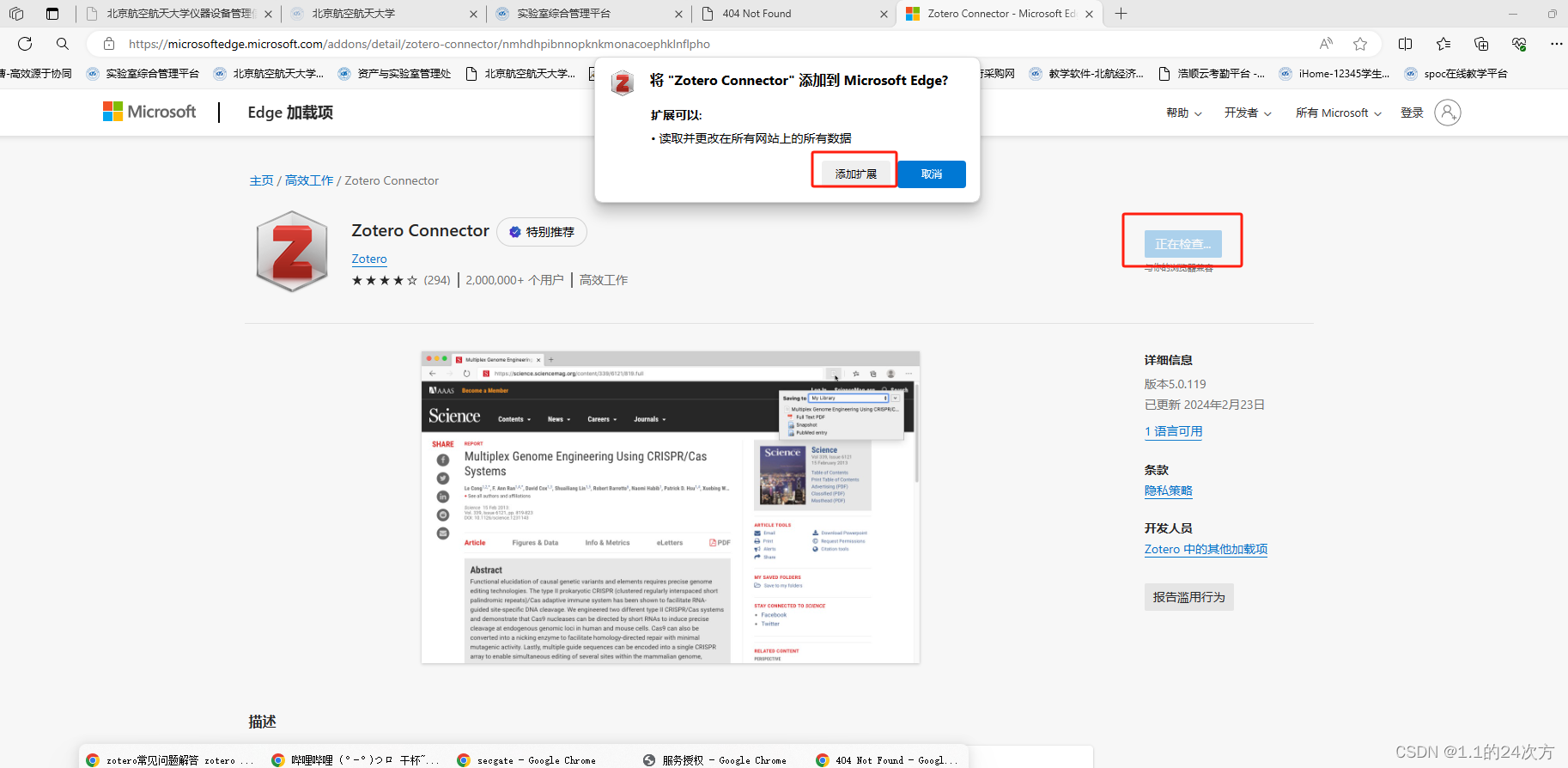Expand the 开发者 dropdown menu
The image size is (1568, 768).
point(1248,113)
